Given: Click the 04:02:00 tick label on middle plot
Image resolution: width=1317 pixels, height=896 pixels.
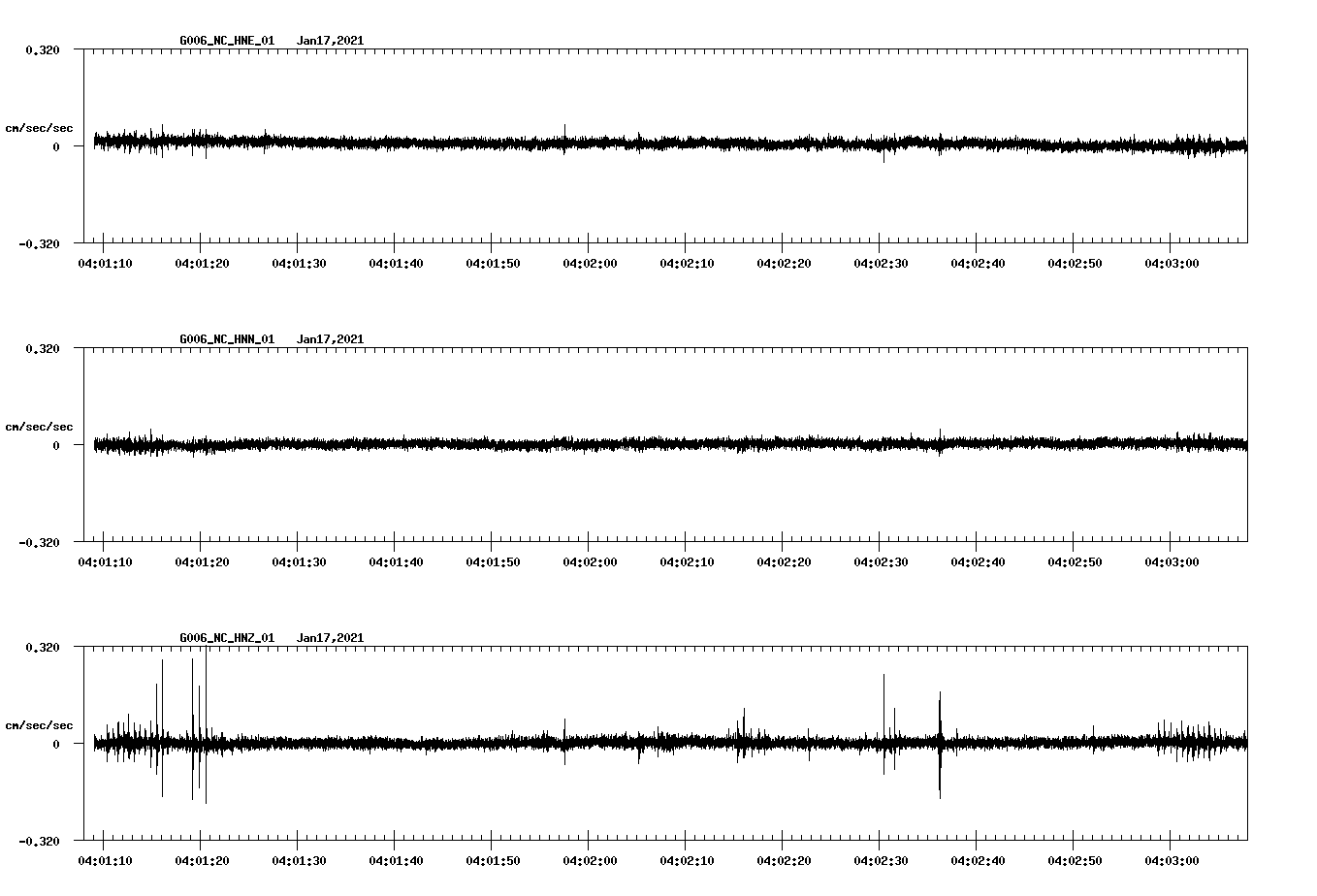Looking at the screenshot, I should (591, 560).
